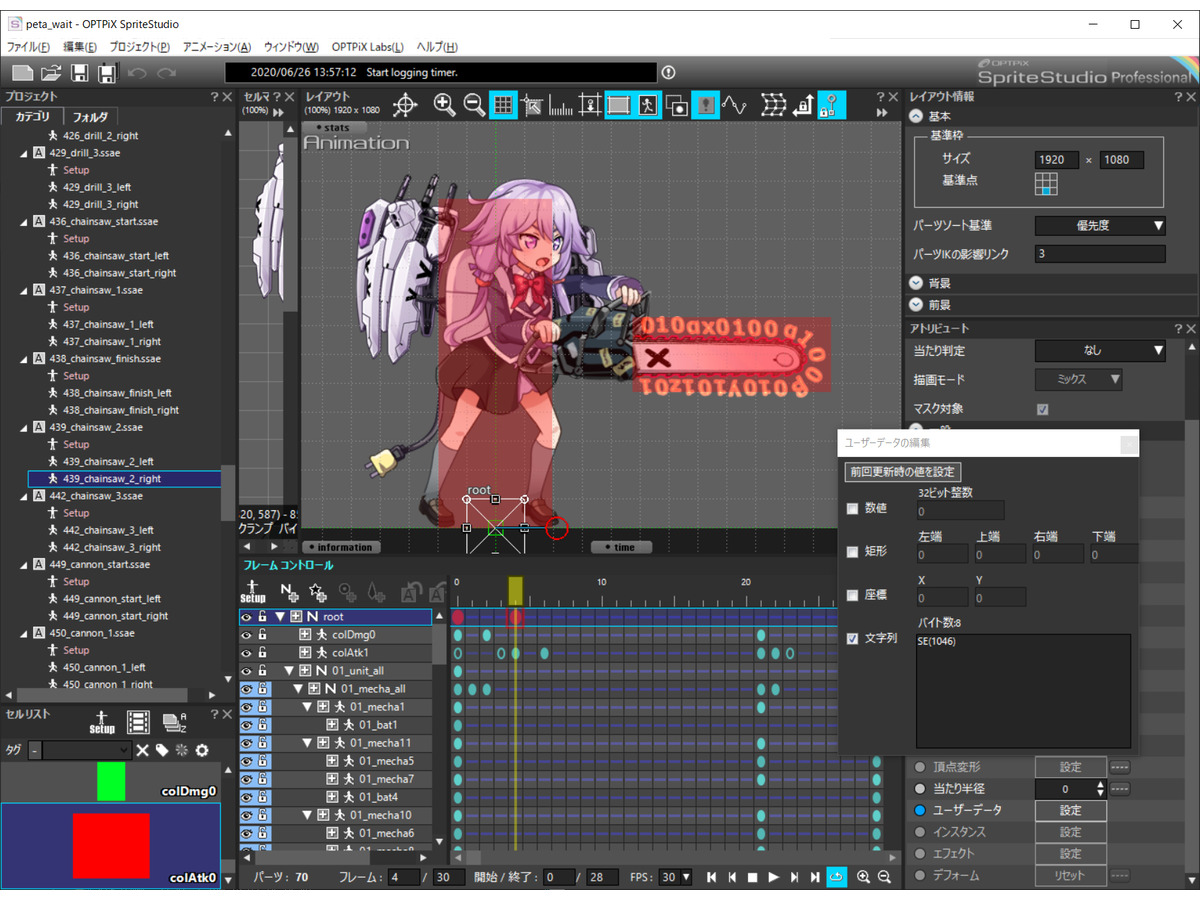The height and width of the screenshot is (900, 1200).
Task: Toggle the layout grid display icon
Action: coord(503,104)
